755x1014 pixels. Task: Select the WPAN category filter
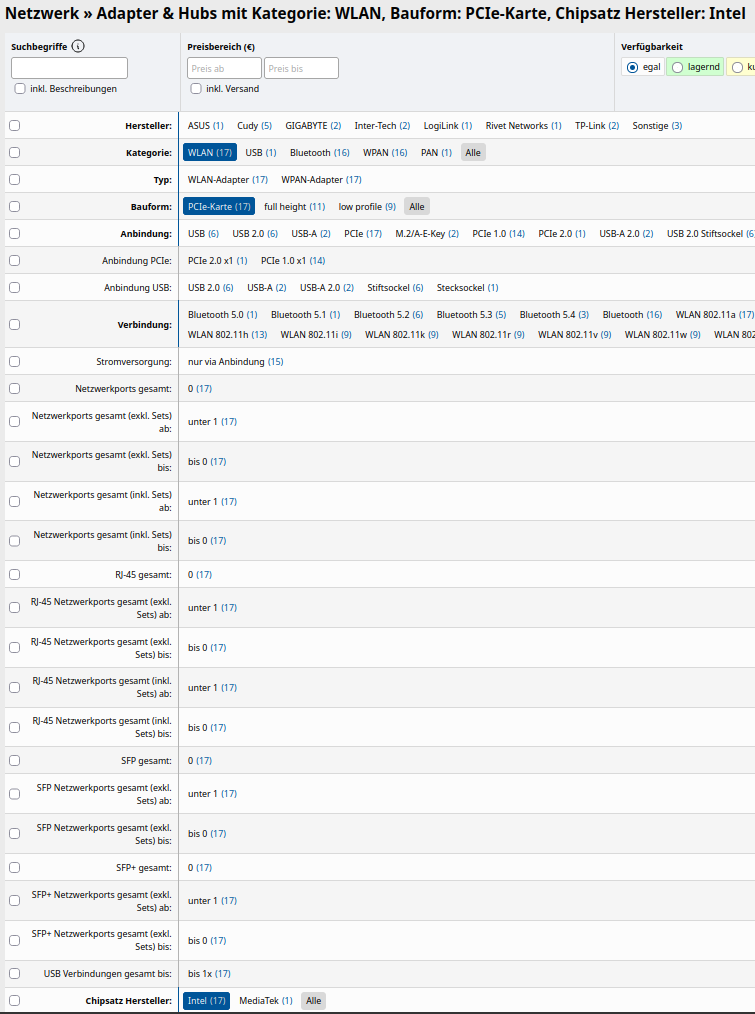point(385,153)
